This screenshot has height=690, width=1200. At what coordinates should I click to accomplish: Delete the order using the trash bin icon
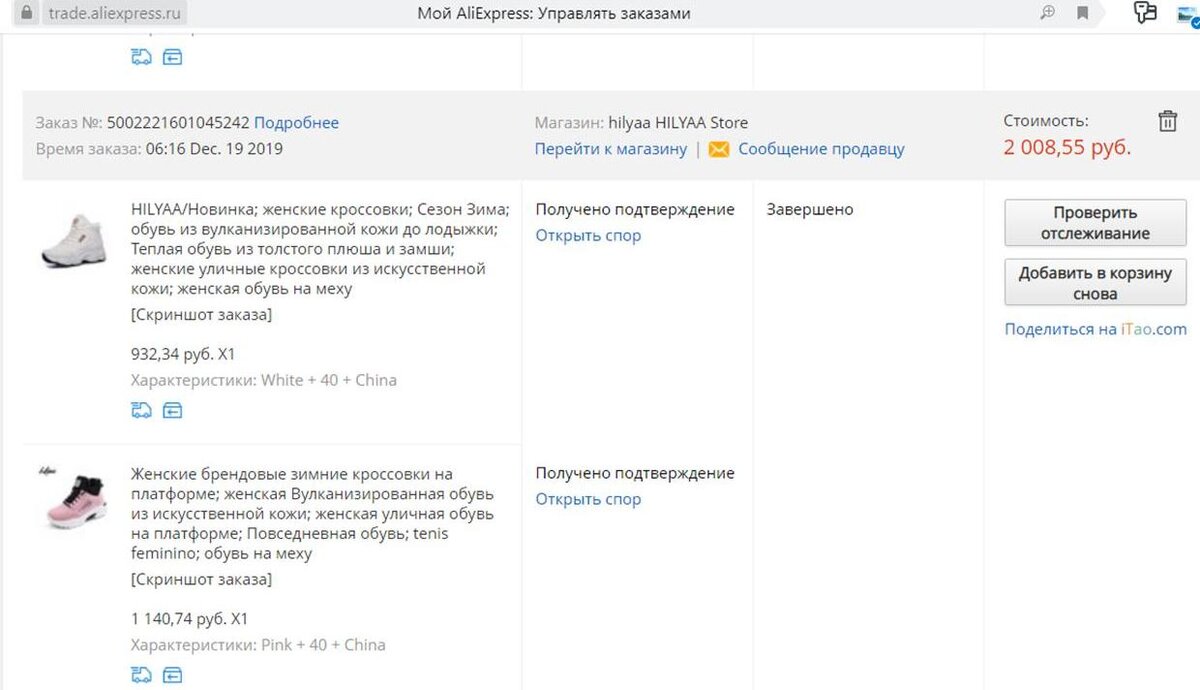1167,122
